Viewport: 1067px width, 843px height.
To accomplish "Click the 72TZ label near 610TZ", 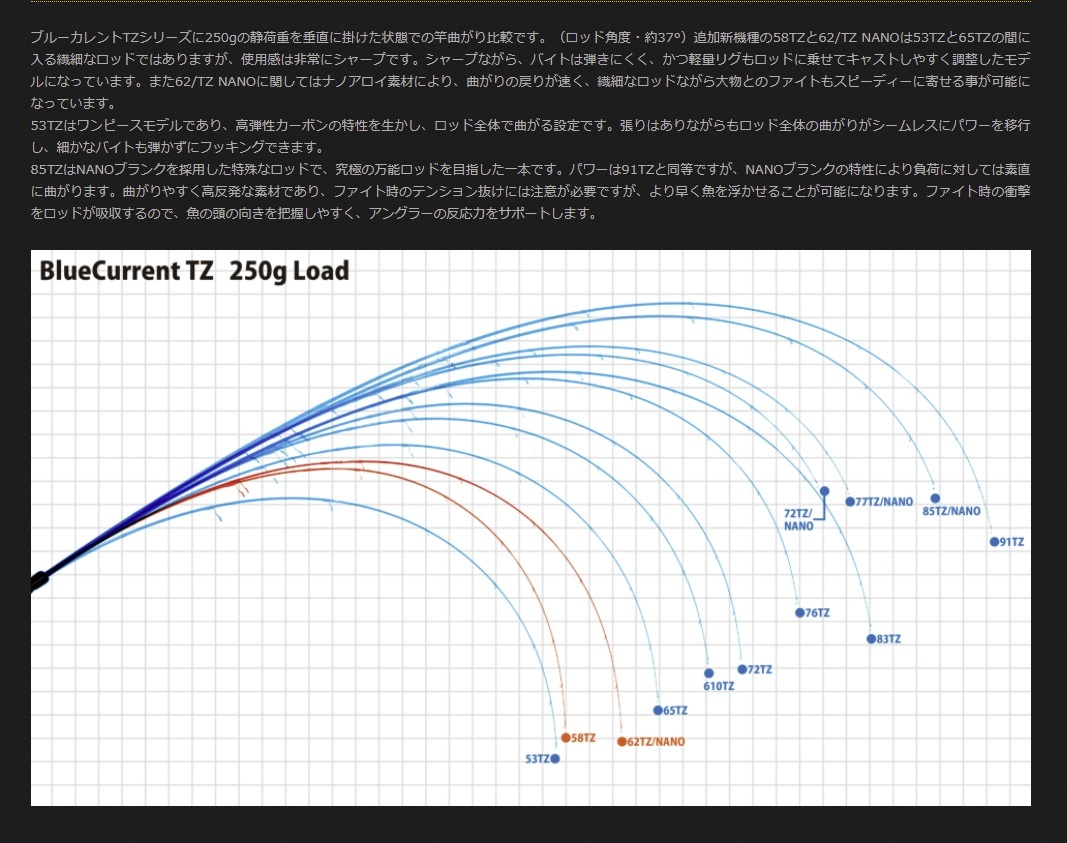I will coord(759,670).
